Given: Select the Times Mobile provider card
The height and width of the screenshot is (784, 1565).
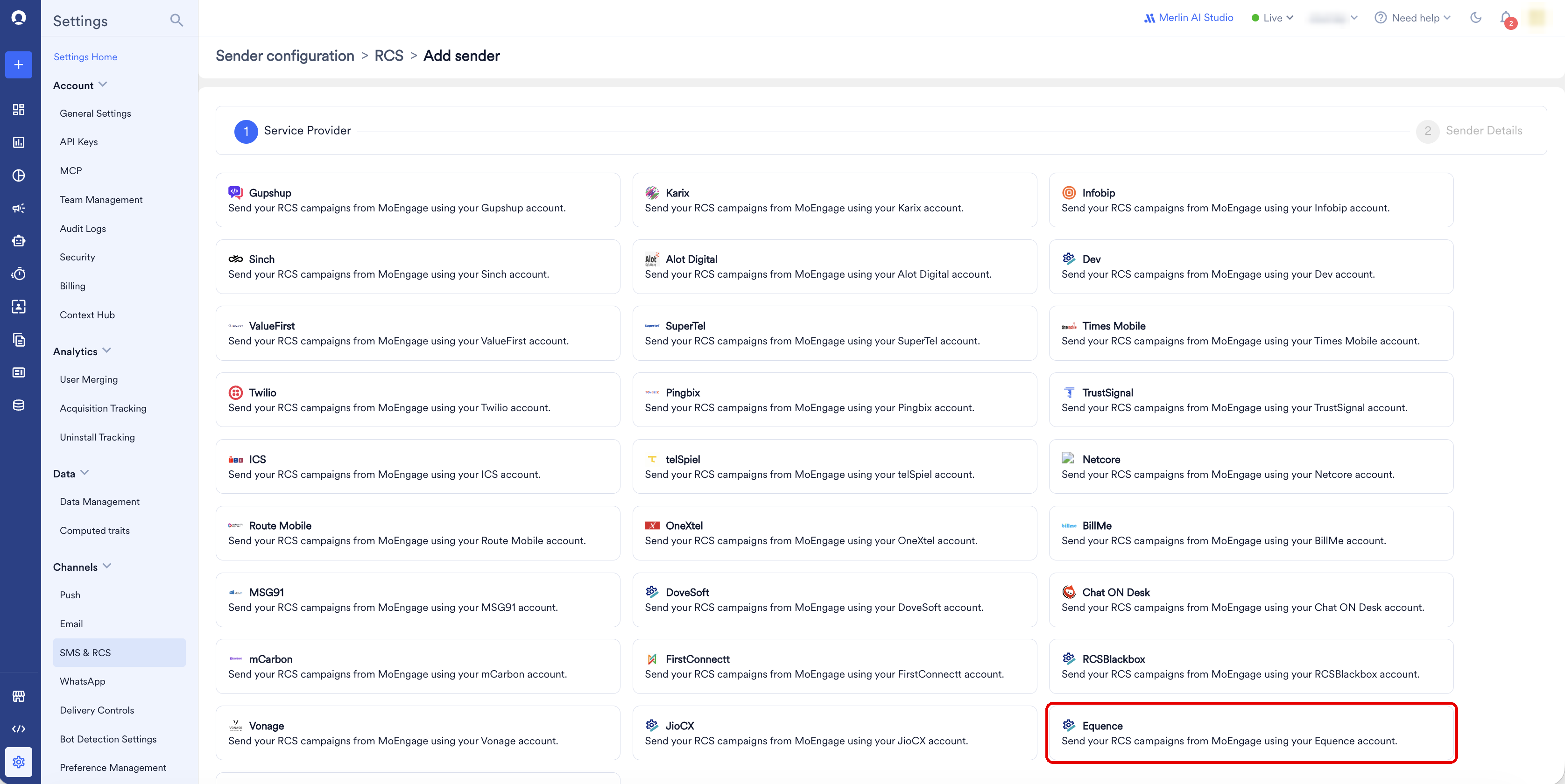Looking at the screenshot, I should click(x=1252, y=333).
